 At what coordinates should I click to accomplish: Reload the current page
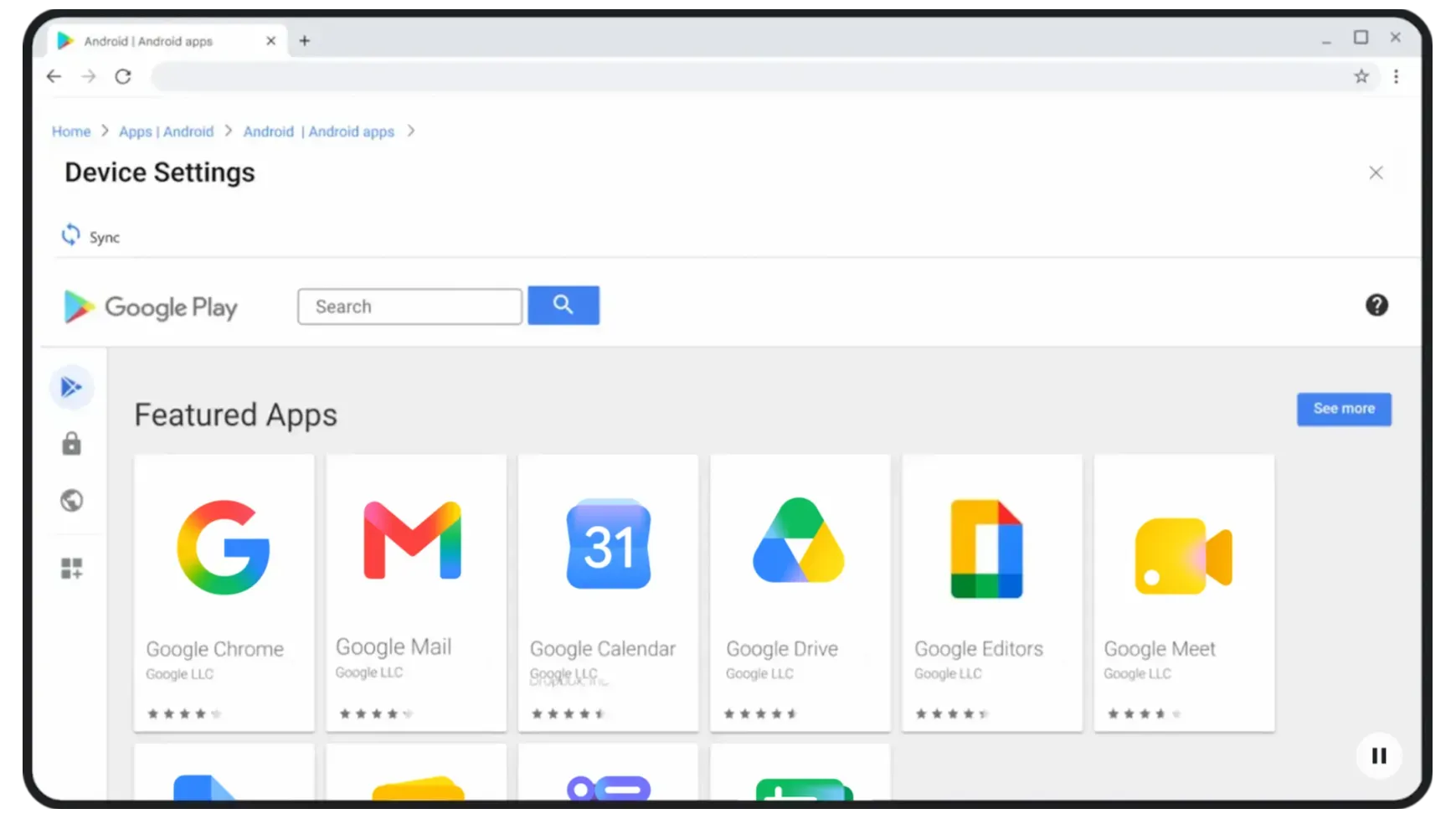point(123,76)
